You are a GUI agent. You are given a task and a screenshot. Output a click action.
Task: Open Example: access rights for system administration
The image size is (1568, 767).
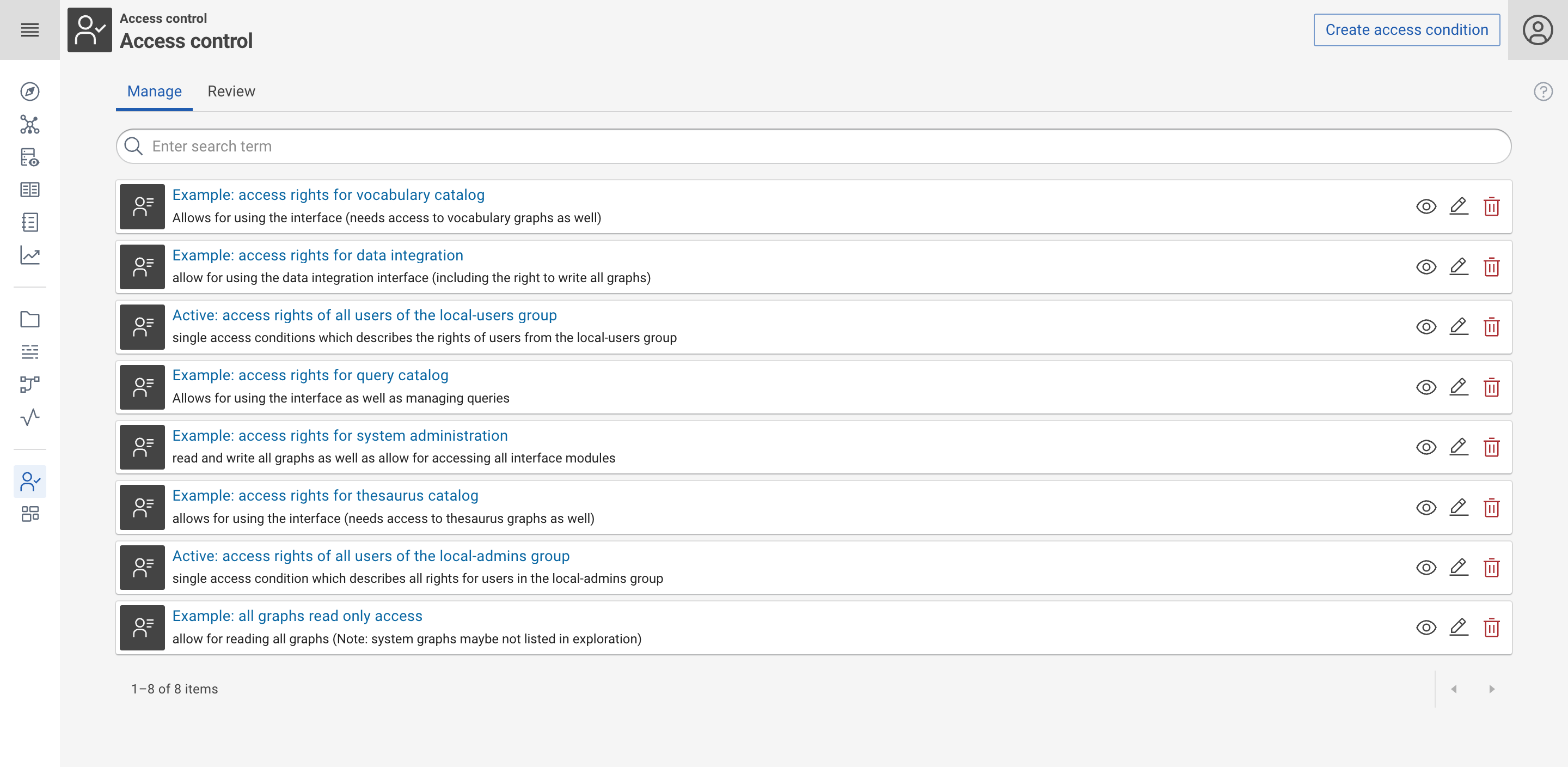[340, 436]
